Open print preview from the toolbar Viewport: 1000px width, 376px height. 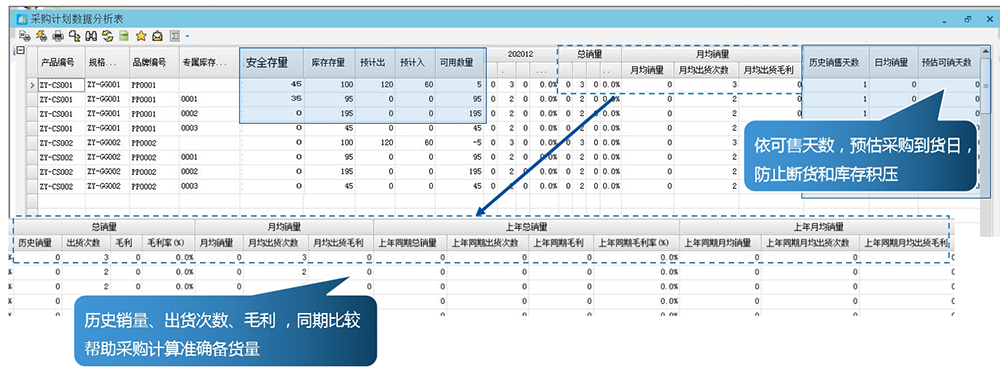click(24, 36)
